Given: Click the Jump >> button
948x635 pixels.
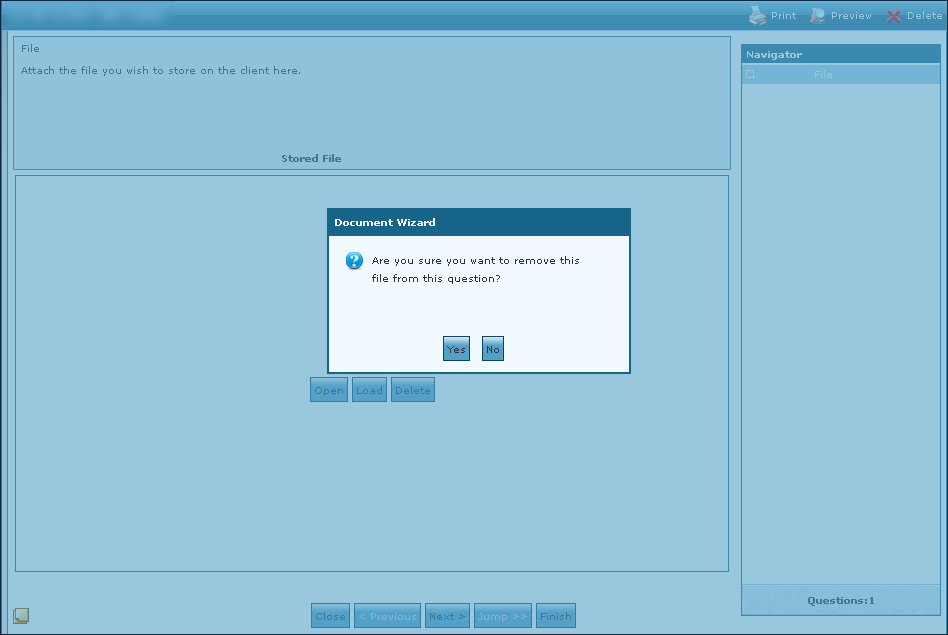Looking at the screenshot, I should pyautogui.click(x=503, y=616).
